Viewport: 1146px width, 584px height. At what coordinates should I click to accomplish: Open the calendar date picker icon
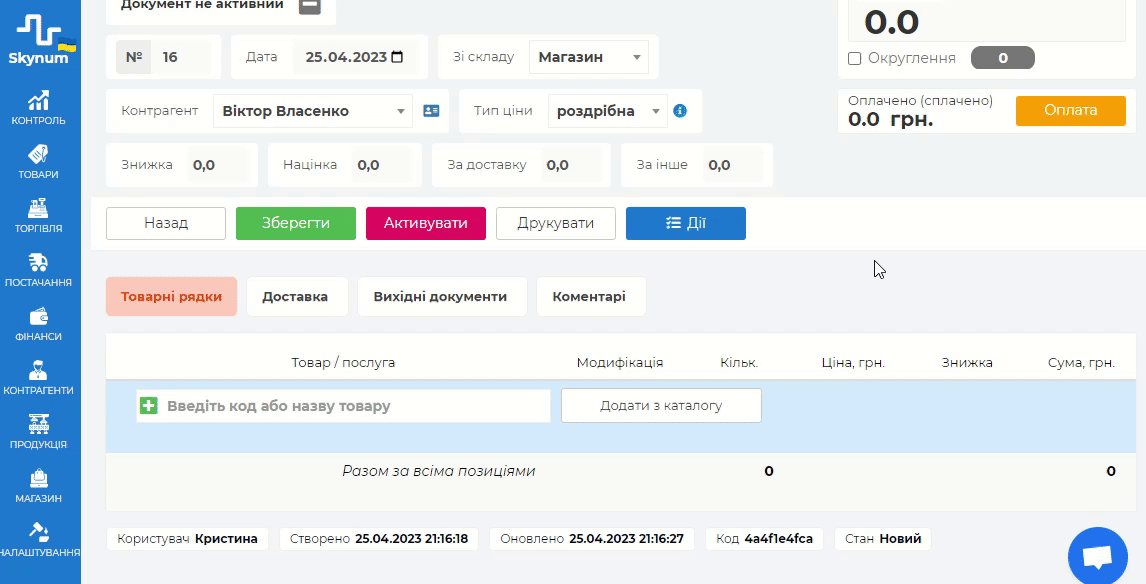(397, 57)
